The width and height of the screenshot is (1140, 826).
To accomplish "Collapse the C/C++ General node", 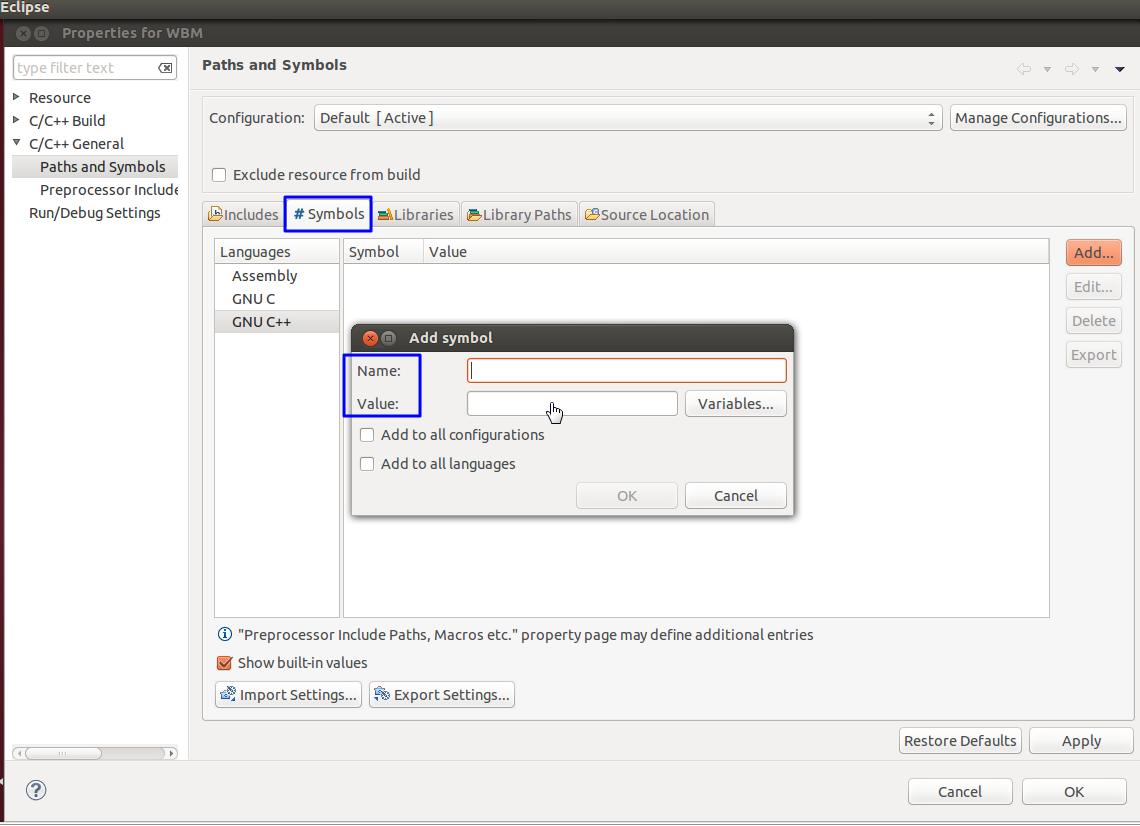I will tap(17, 143).
